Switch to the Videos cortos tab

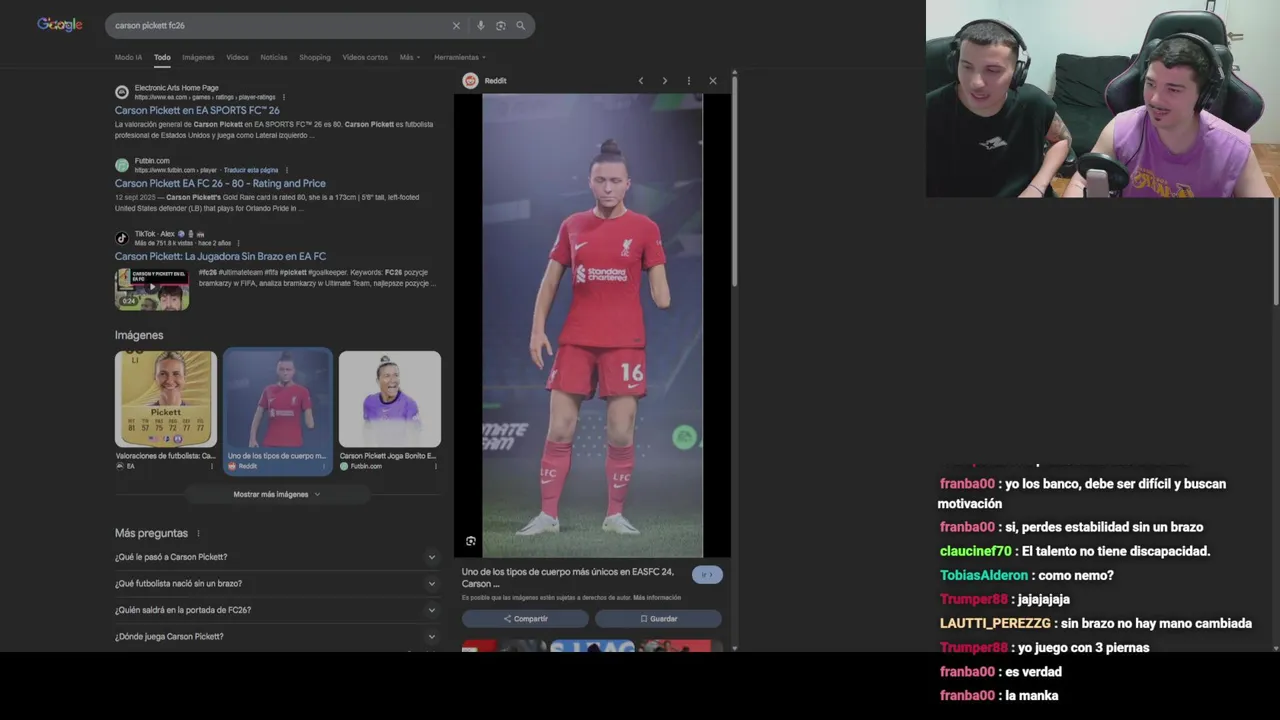tap(365, 57)
